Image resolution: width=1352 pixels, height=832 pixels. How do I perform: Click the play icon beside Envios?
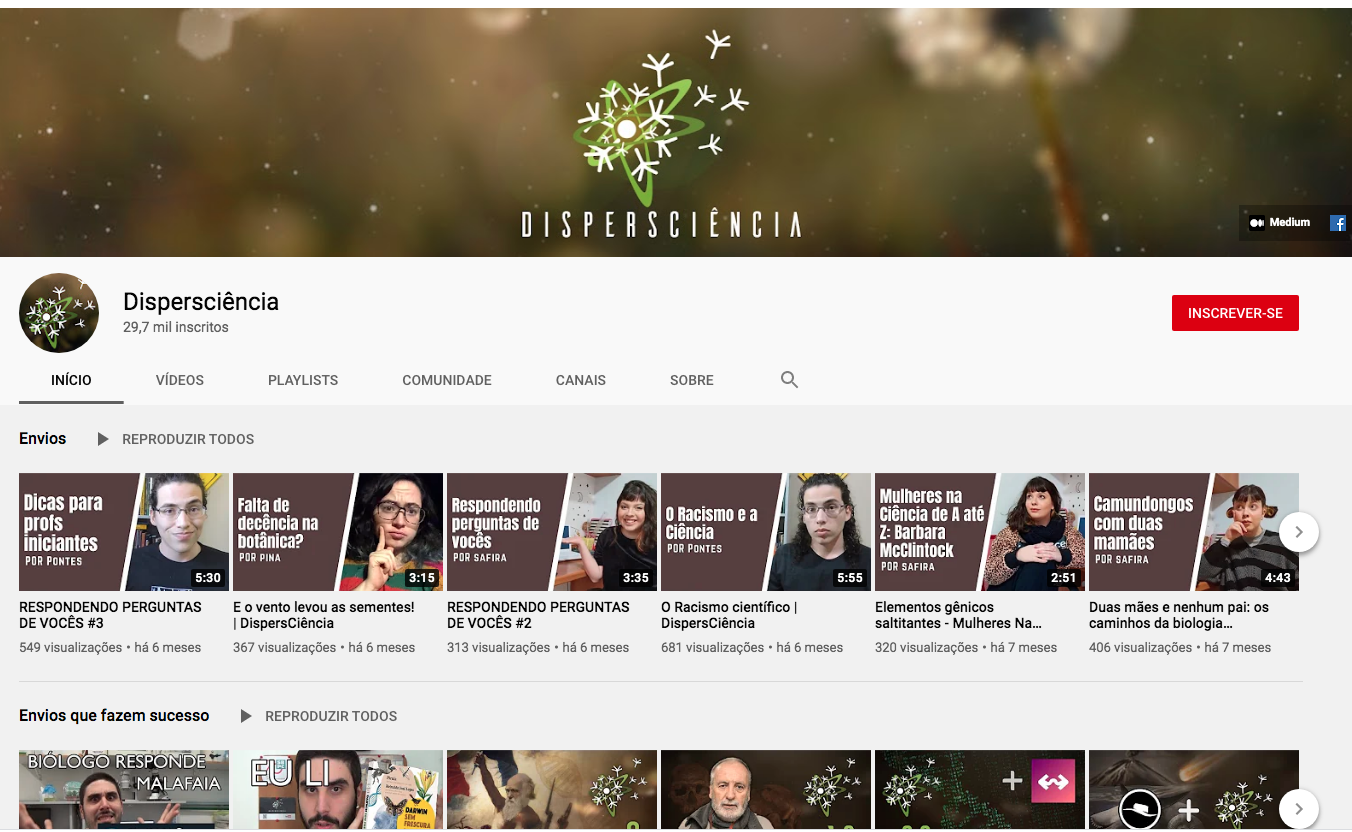coord(103,439)
